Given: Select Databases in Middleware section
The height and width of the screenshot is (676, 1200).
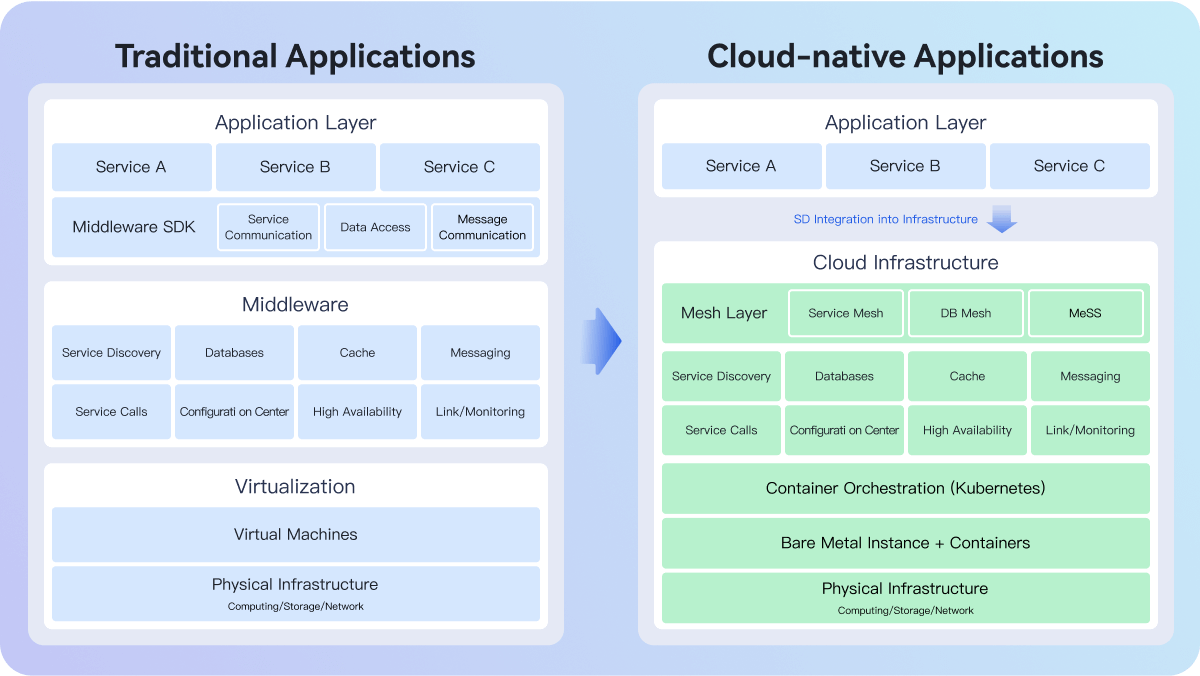Looking at the screenshot, I should (234, 353).
